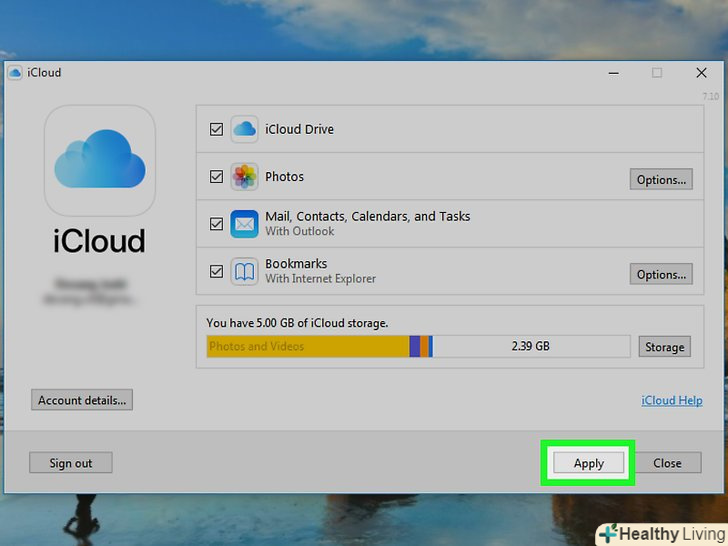728x546 pixels.
Task: Click the iCloud Drive cloud icon
Action: coord(244,129)
